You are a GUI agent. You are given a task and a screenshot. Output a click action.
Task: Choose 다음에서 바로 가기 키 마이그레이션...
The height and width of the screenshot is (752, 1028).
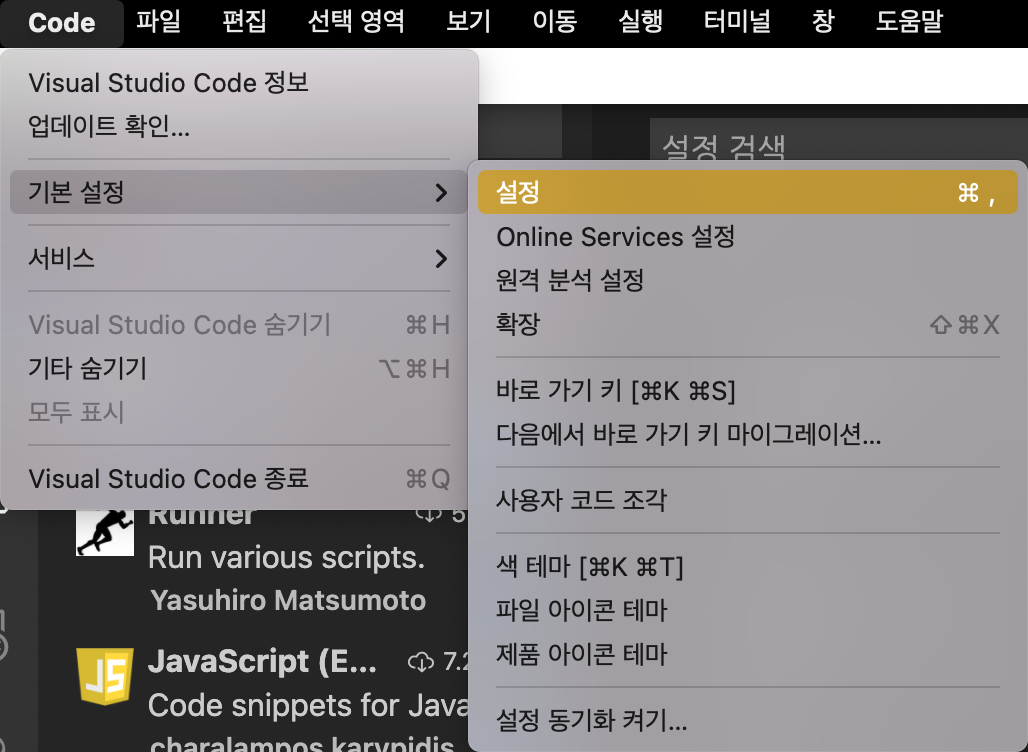(747, 434)
